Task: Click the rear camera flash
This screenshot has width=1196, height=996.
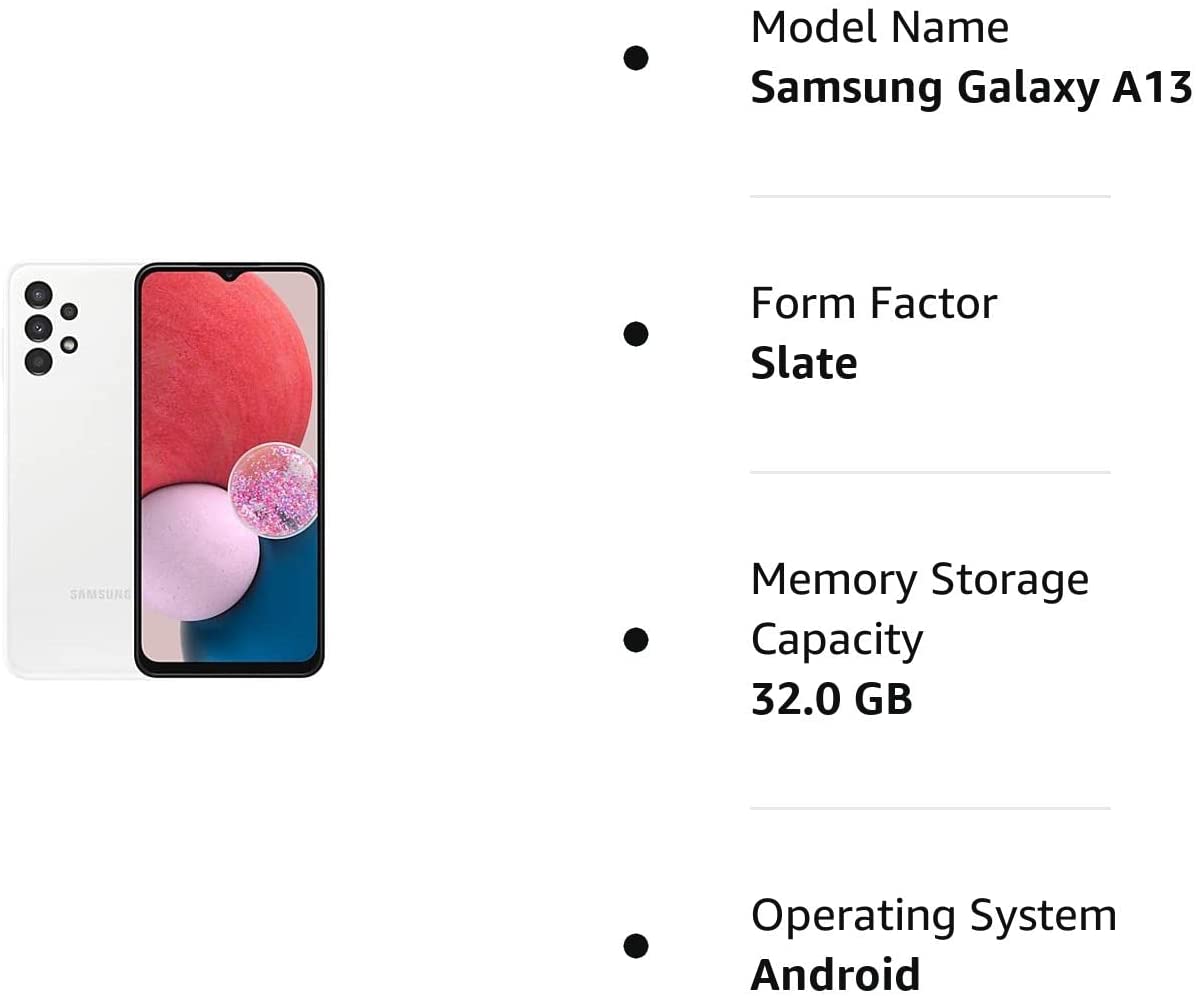Action: tap(68, 344)
